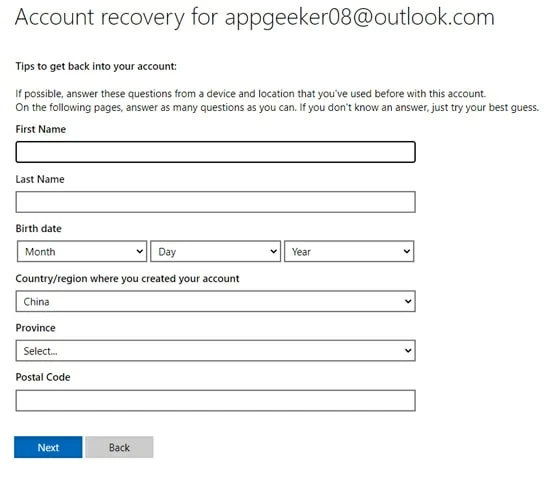The image size is (551, 480).
Task: Go back using the Back button
Action: click(x=119, y=447)
